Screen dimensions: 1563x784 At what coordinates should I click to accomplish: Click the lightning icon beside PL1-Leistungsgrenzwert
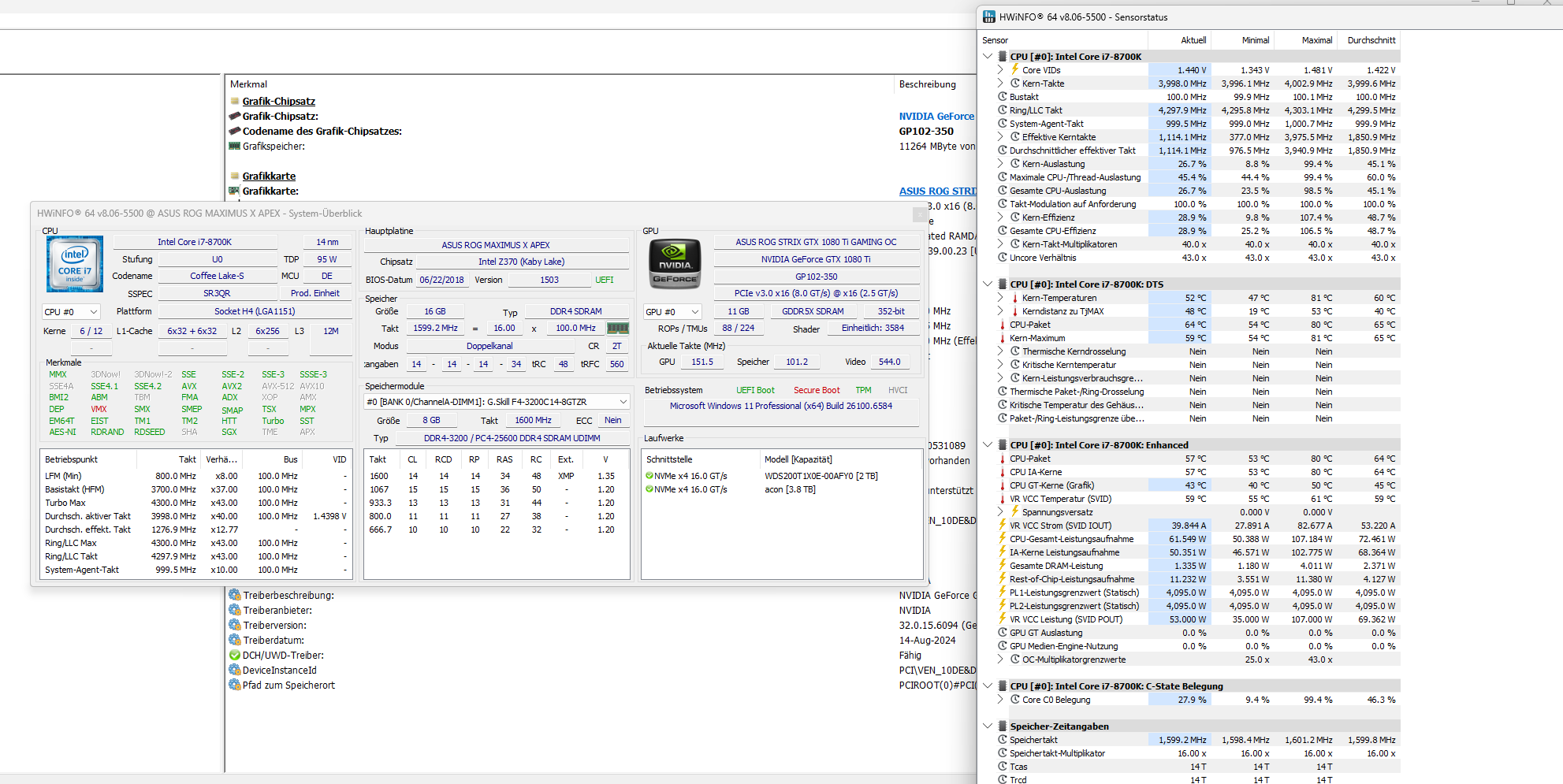tap(1003, 593)
